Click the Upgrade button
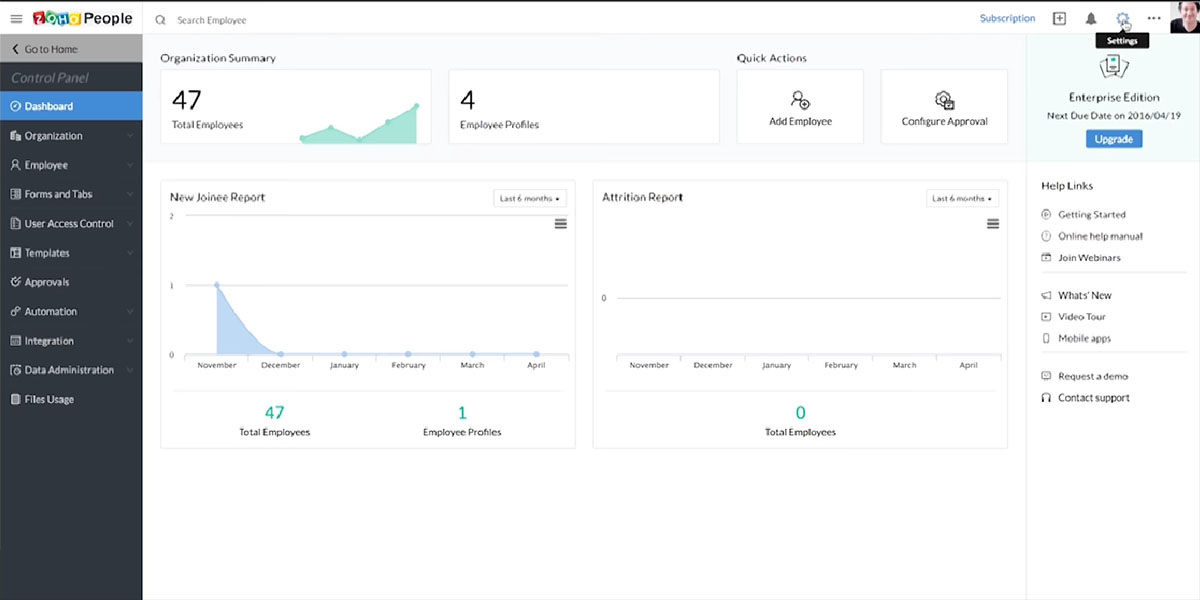 coord(1113,139)
